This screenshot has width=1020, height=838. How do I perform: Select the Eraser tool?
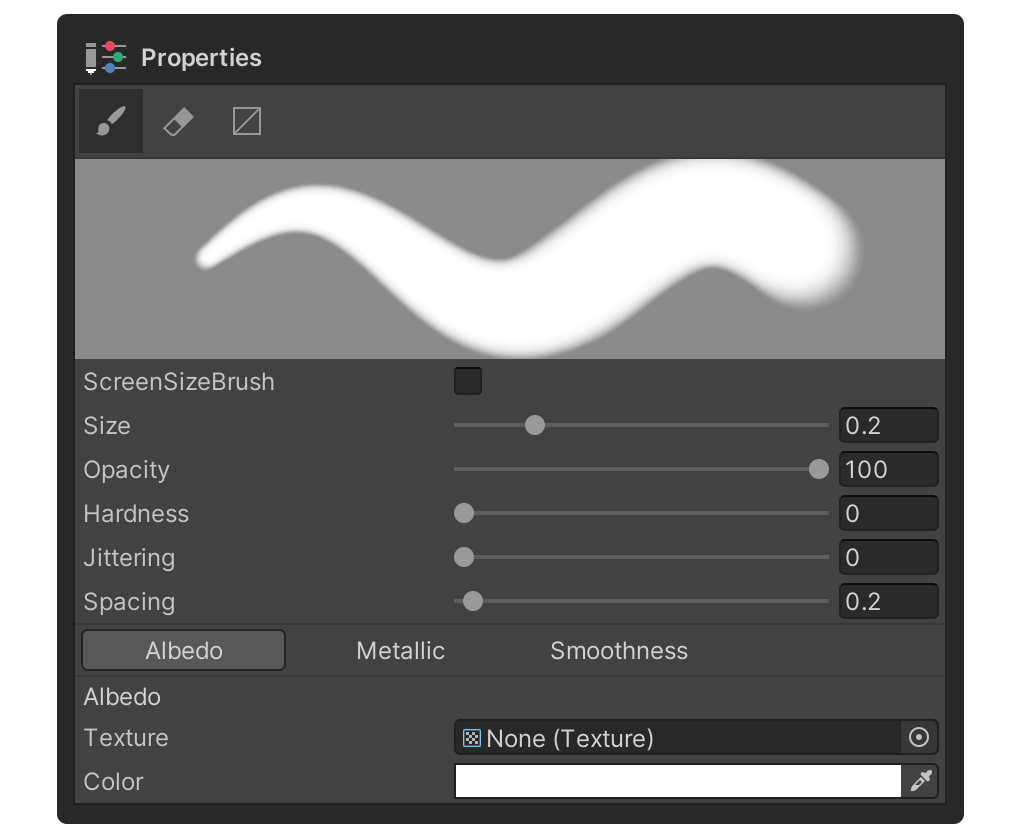[177, 121]
